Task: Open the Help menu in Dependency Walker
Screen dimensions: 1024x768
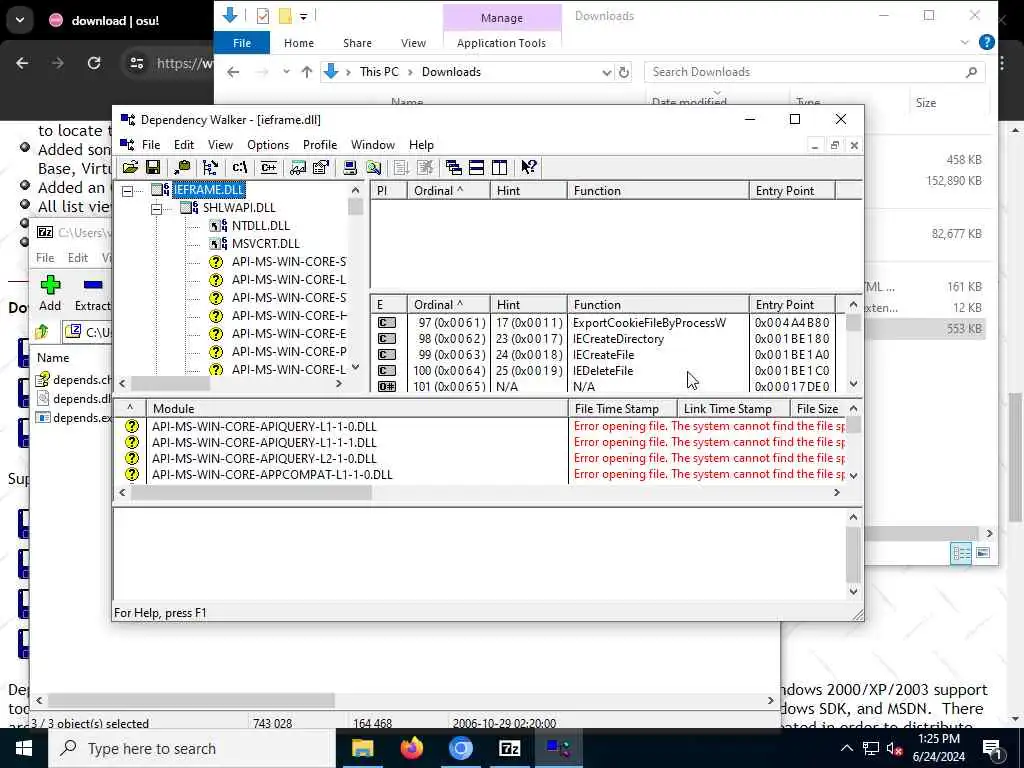Action: pyautogui.click(x=421, y=145)
